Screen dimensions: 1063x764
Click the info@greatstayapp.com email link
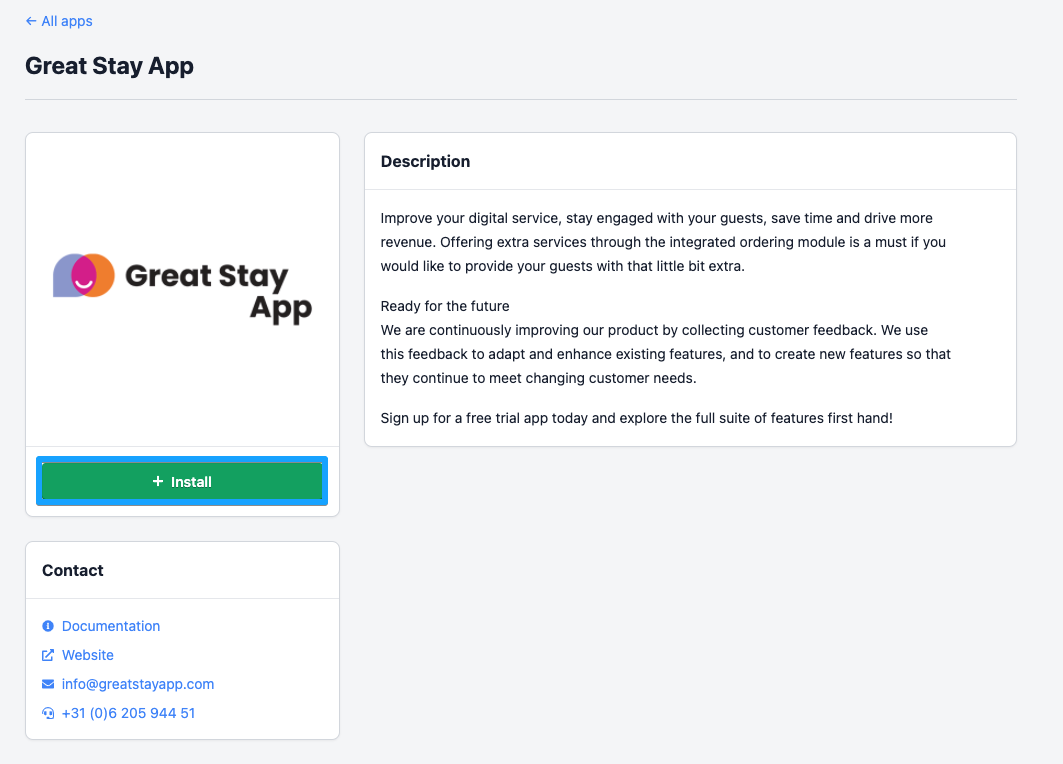(138, 684)
